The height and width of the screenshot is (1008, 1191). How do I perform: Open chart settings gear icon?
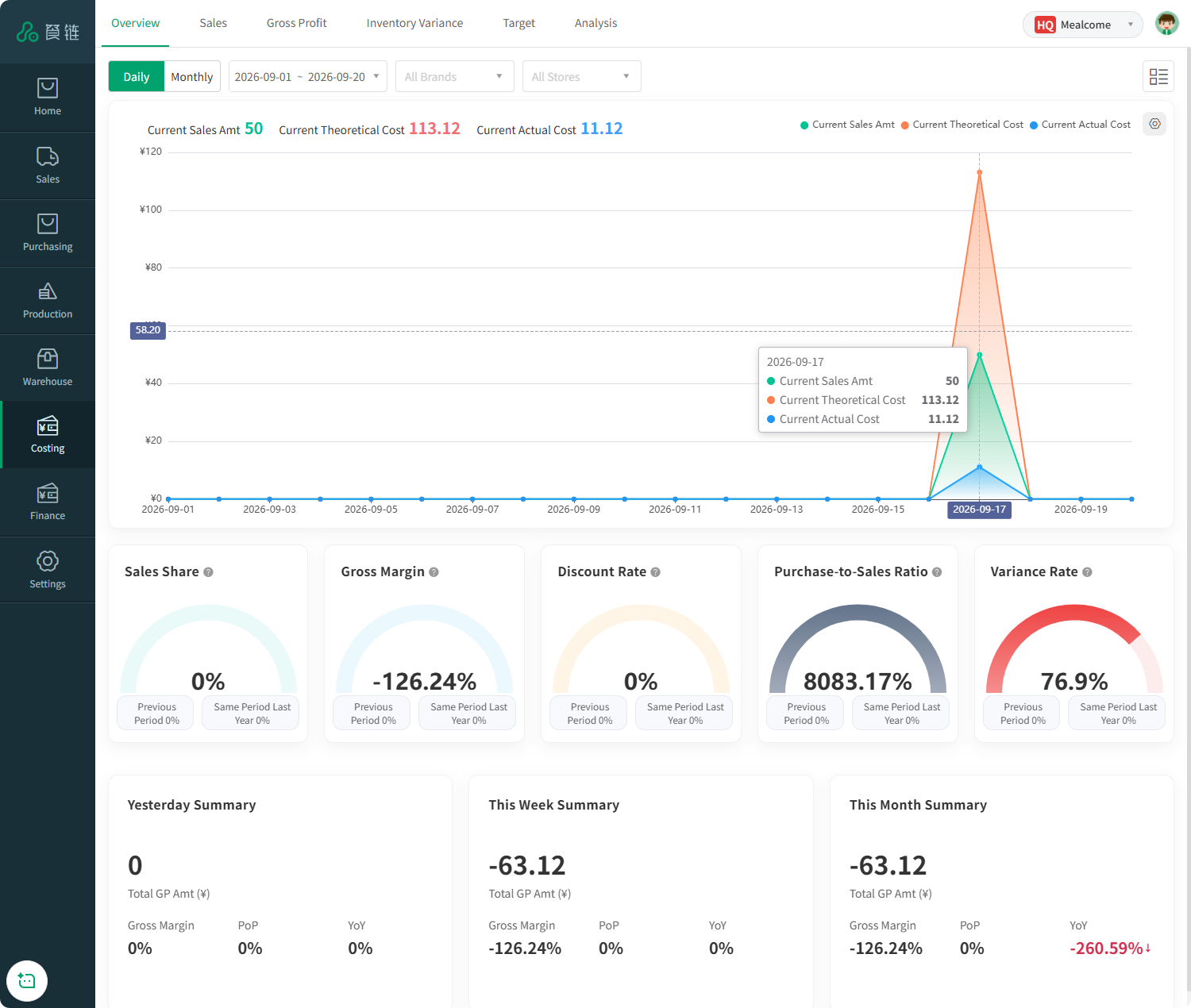pyautogui.click(x=1154, y=124)
